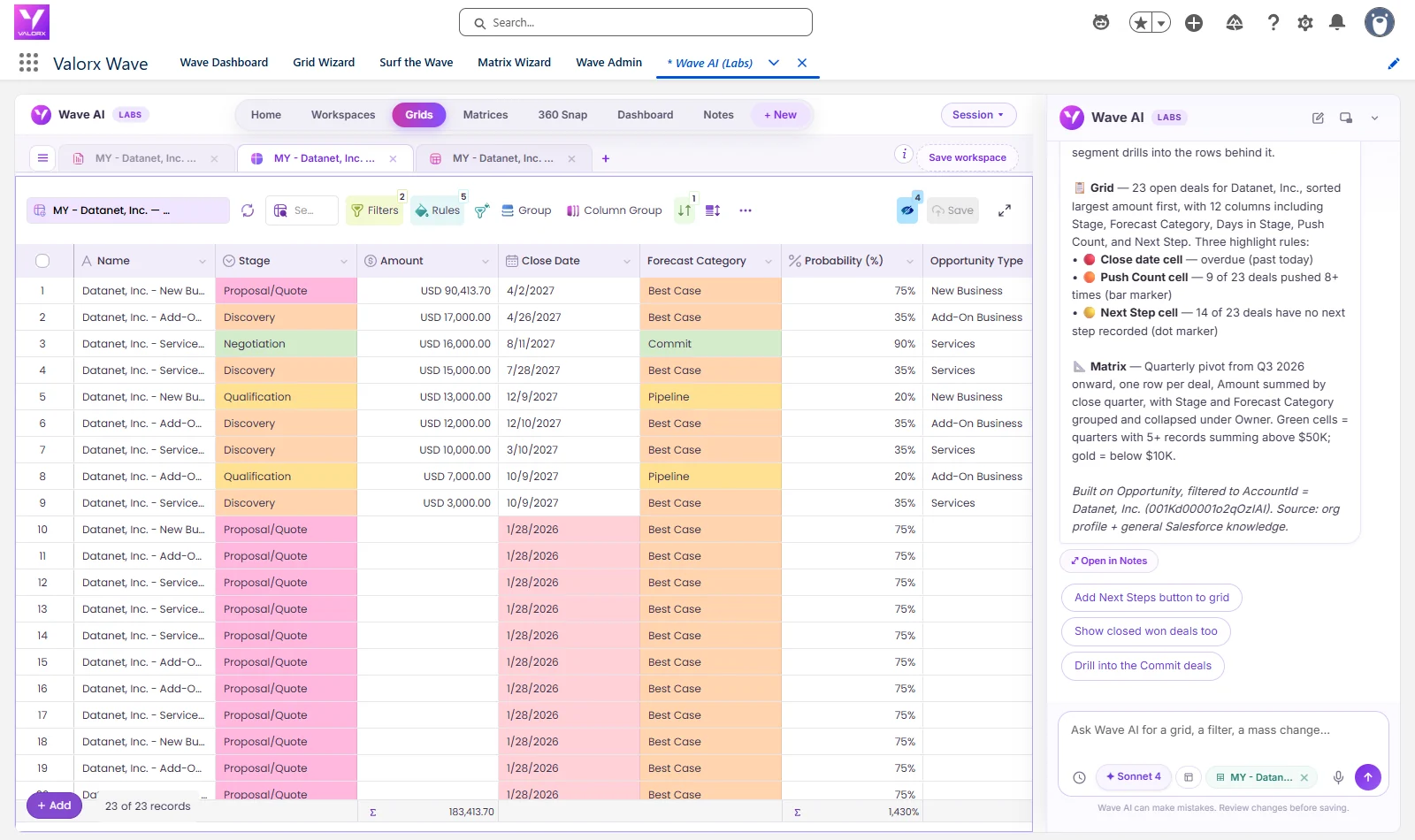Click the grid search box
This screenshot has width=1415, height=840.
coord(302,210)
